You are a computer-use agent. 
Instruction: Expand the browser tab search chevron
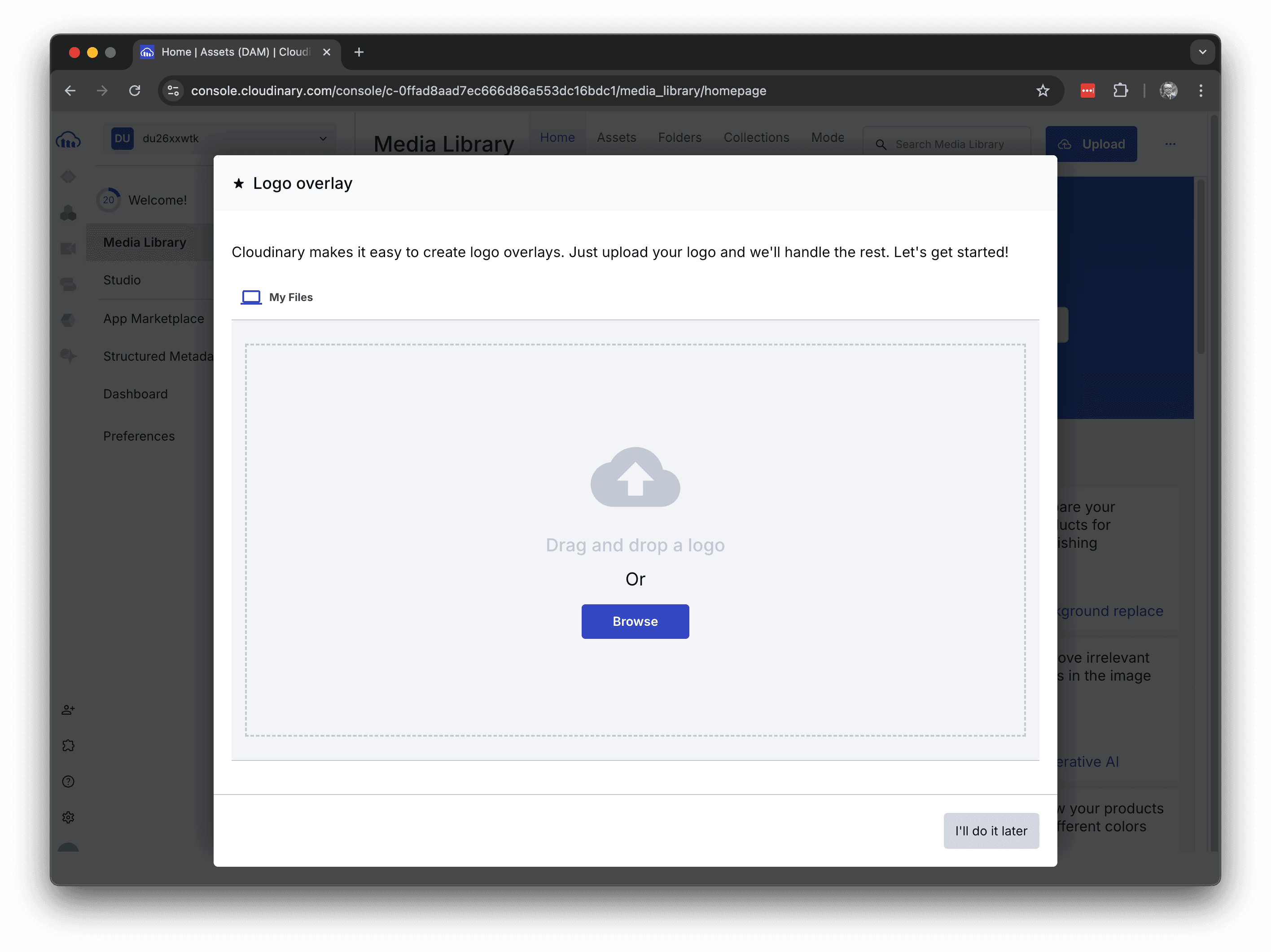(x=1202, y=52)
